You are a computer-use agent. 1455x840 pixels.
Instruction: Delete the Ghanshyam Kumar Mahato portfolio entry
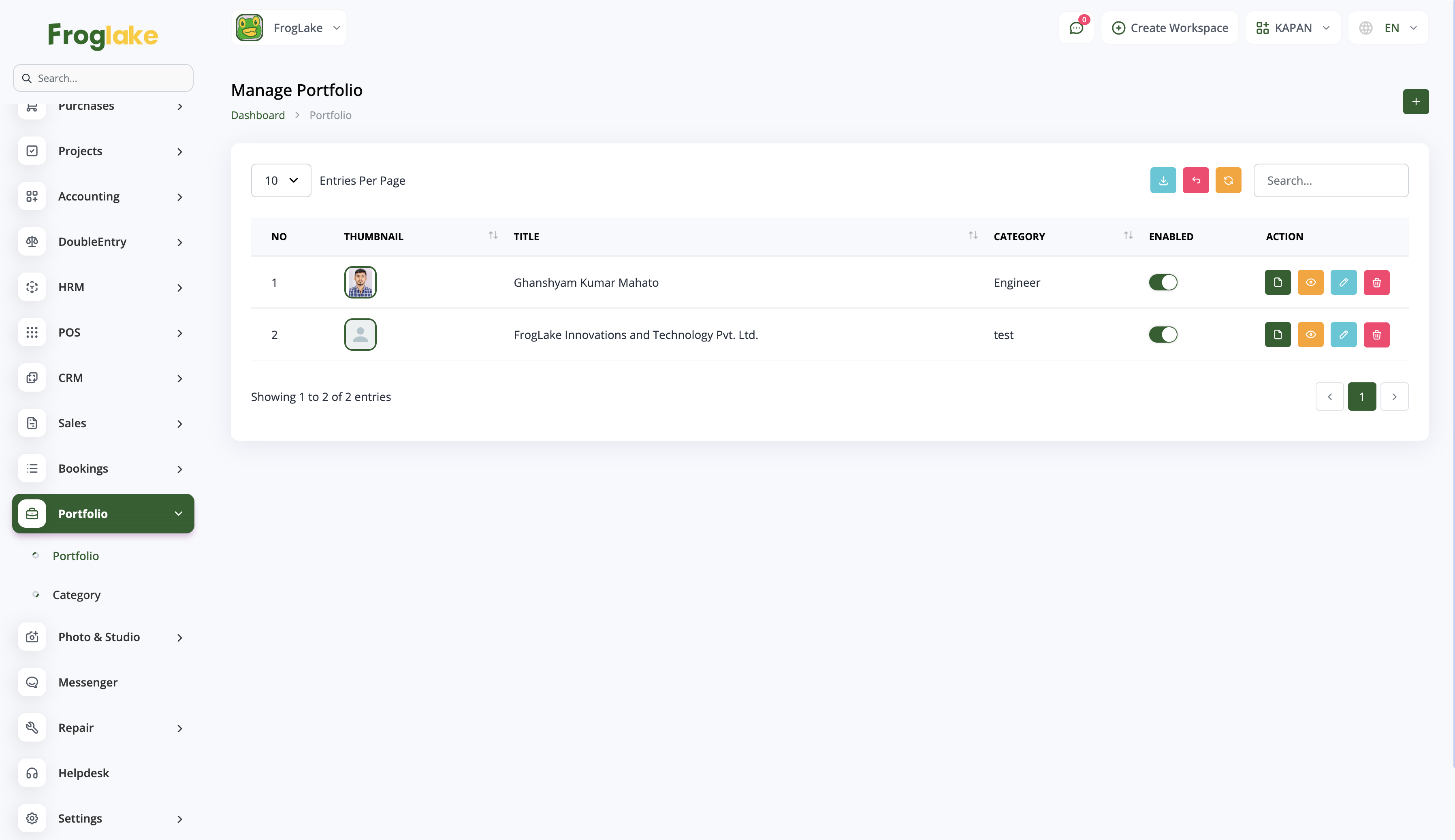pyautogui.click(x=1376, y=283)
